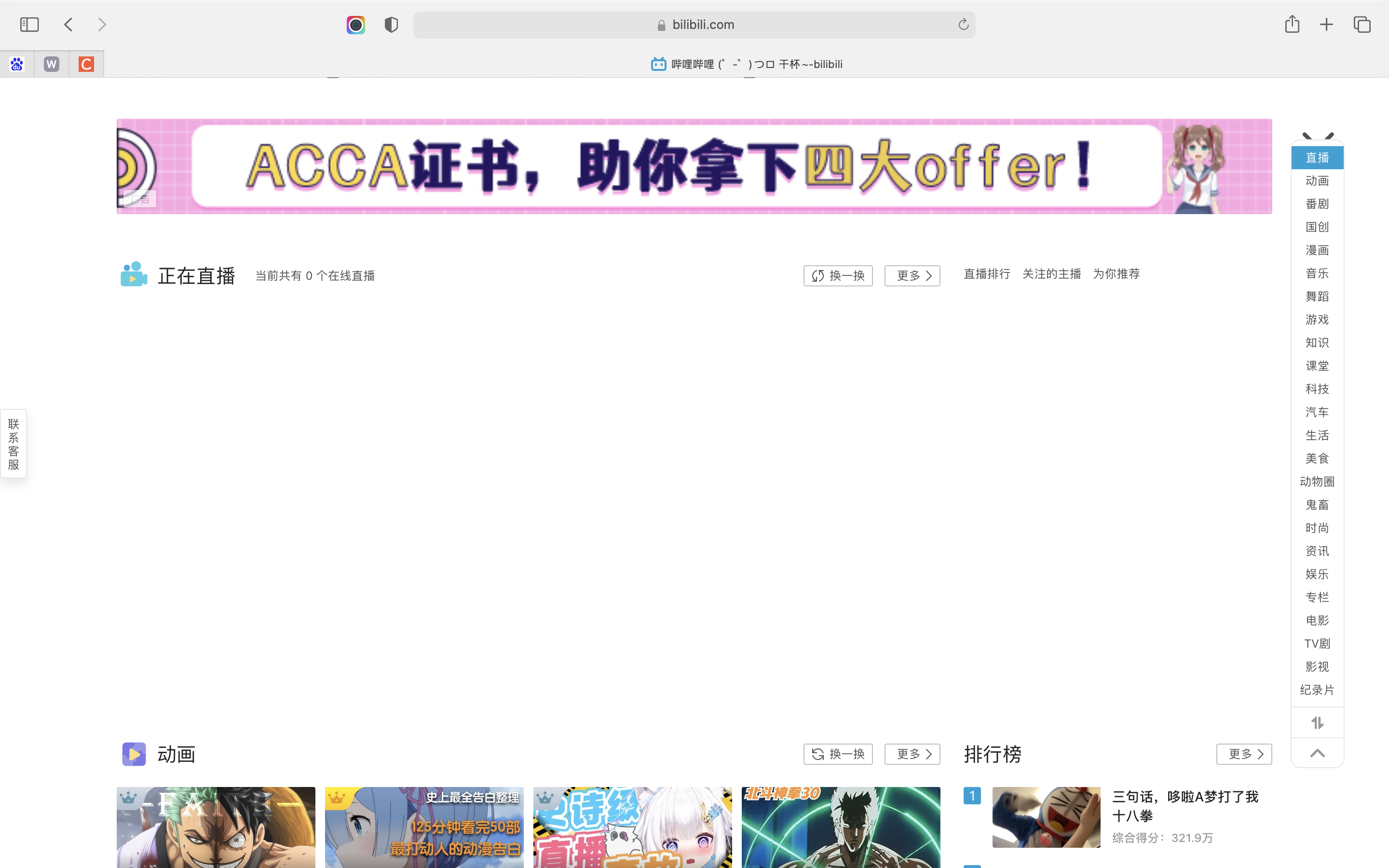The height and width of the screenshot is (868, 1389).
Task: Refresh live streams with 换一换
Action: 838,276
